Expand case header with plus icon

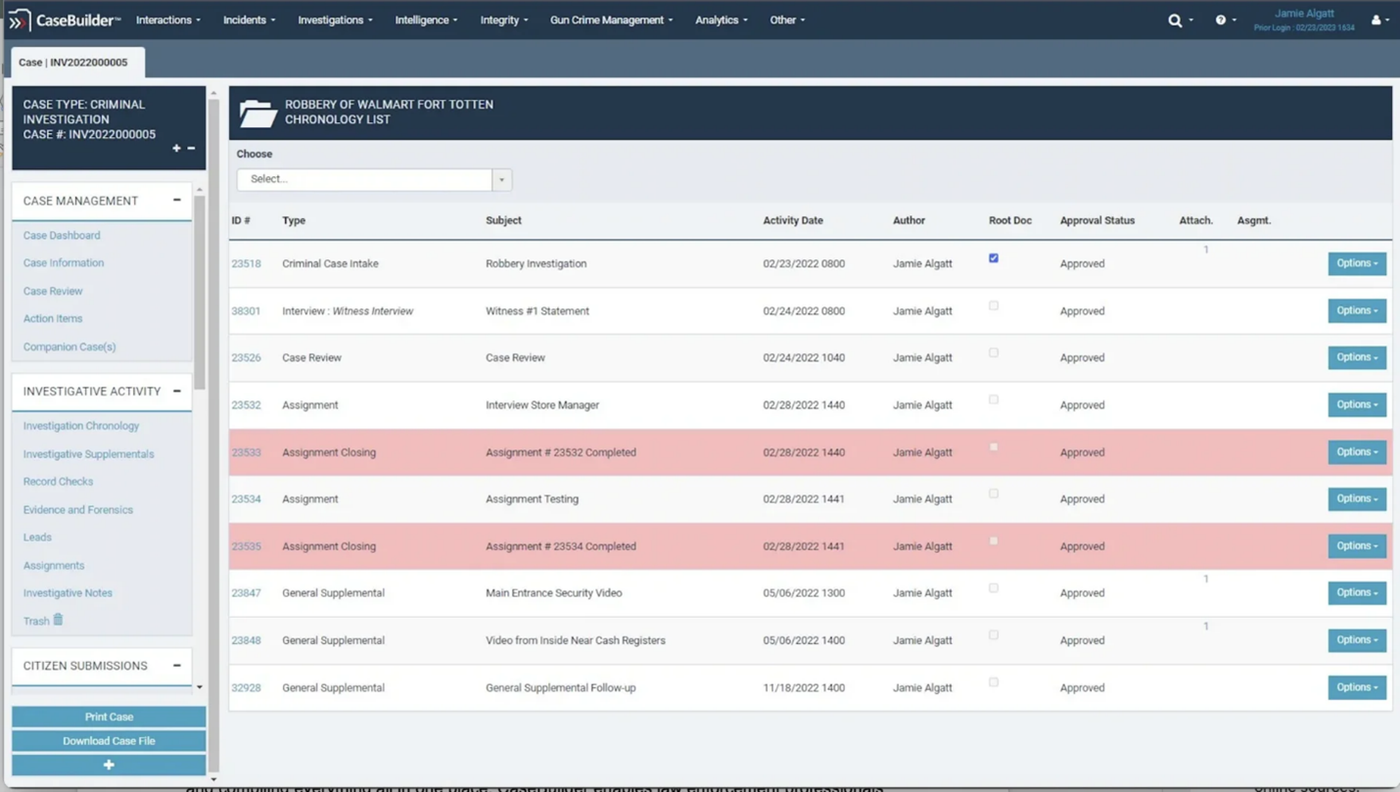[177, 148]
